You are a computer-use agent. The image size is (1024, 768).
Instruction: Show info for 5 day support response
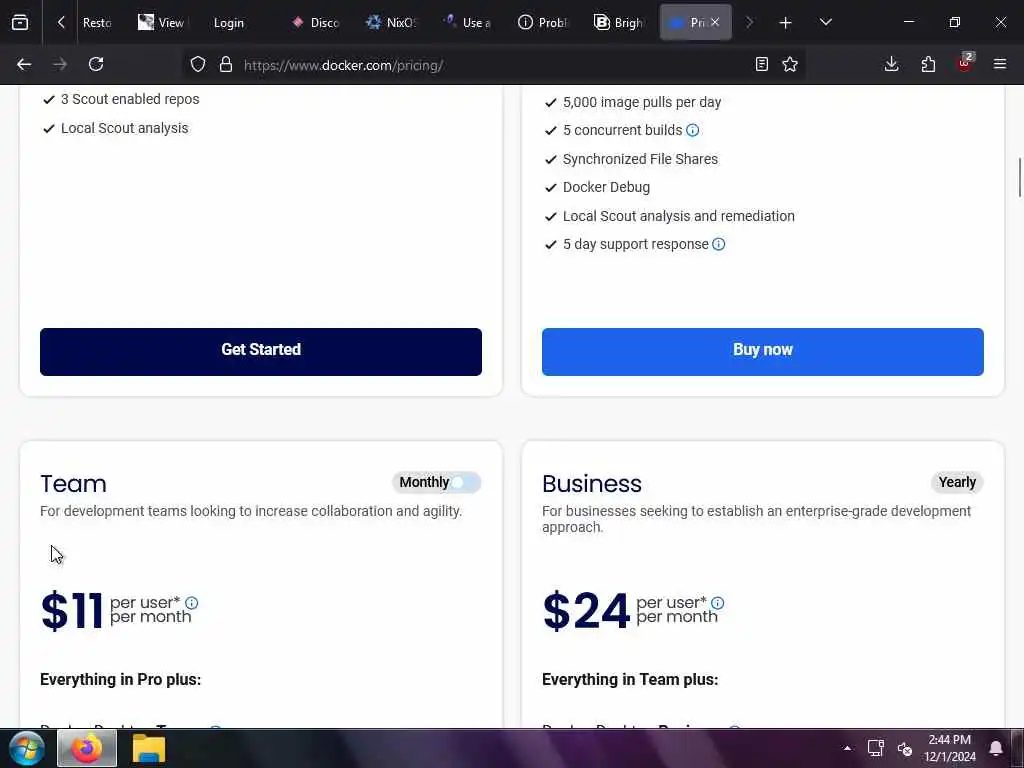(x=718, y=244)
